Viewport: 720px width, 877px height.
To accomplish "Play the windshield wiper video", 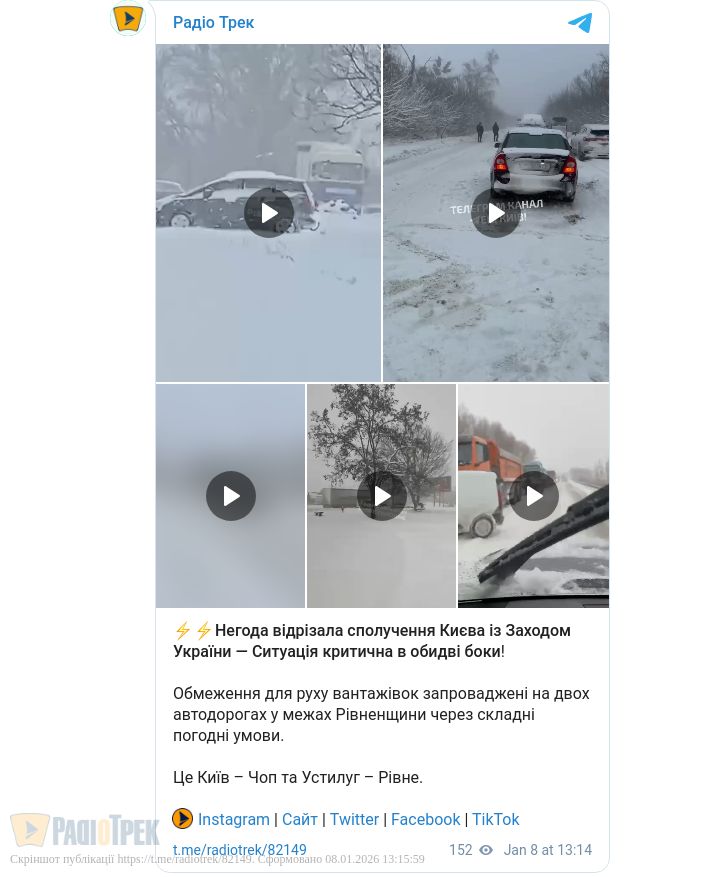I will click(x=533, y=496).
